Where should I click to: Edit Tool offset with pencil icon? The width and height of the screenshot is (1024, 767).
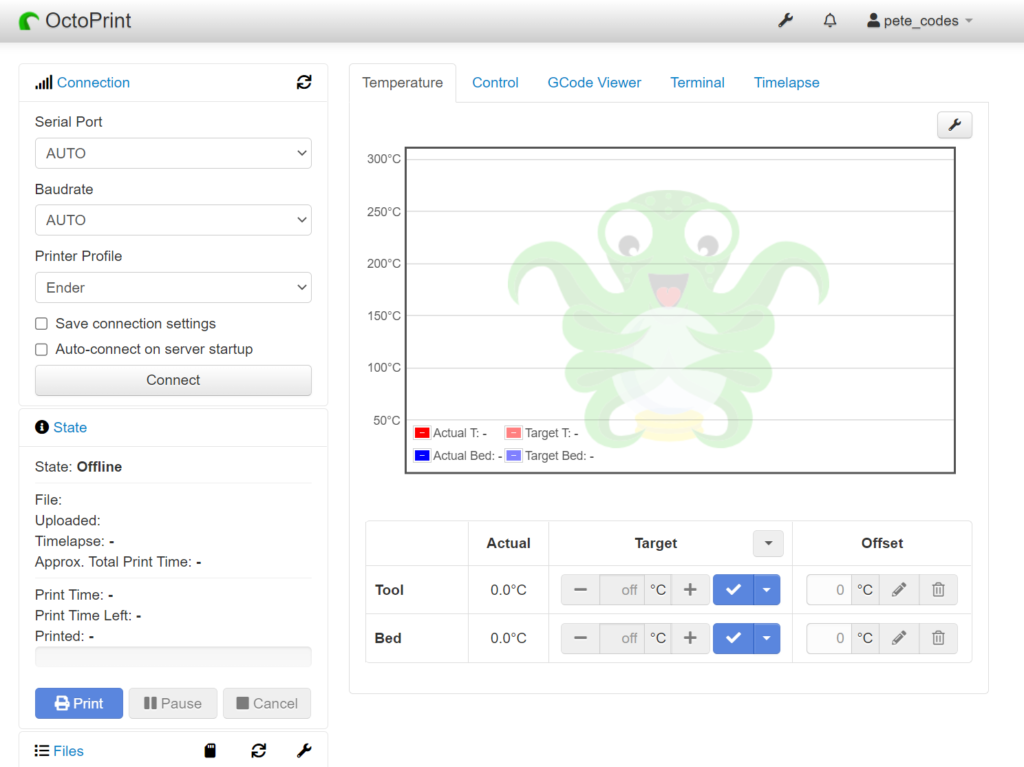tap(899, 590)
